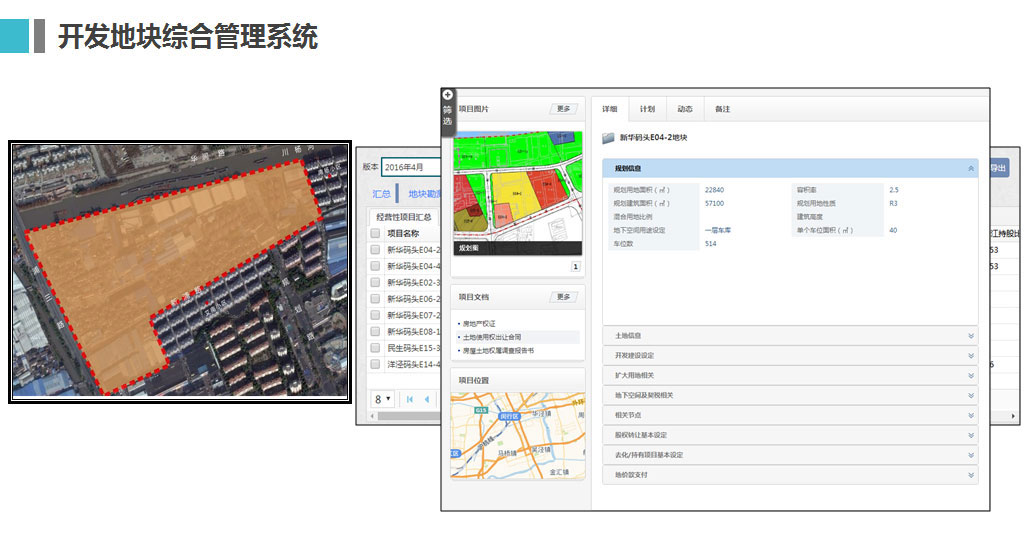Click the chevron on 地价款支付 row
The image size is (1024, 541).
(x=970, y=474)
